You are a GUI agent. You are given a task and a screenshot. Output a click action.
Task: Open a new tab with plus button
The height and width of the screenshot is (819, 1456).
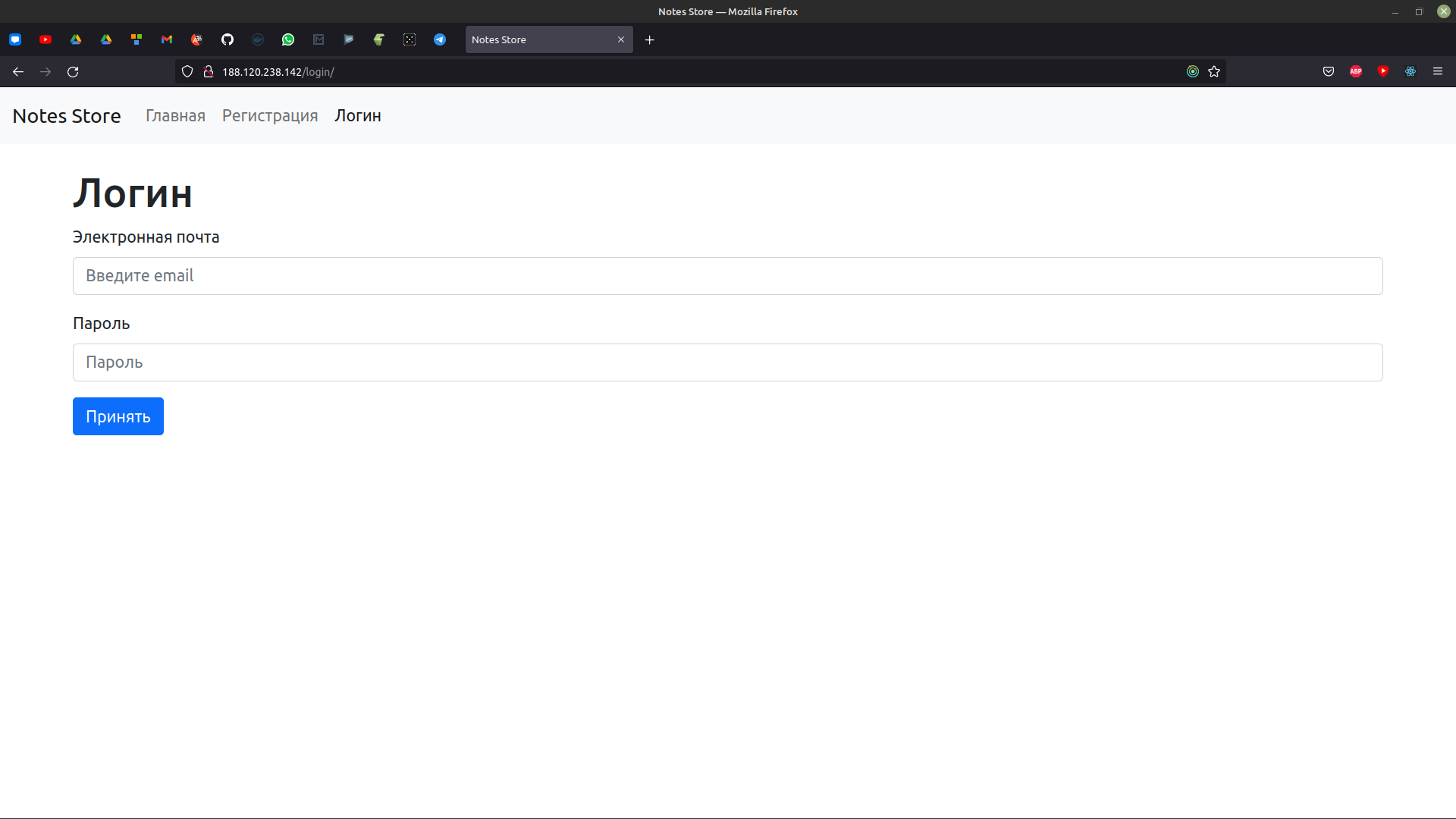pos(650,39)
